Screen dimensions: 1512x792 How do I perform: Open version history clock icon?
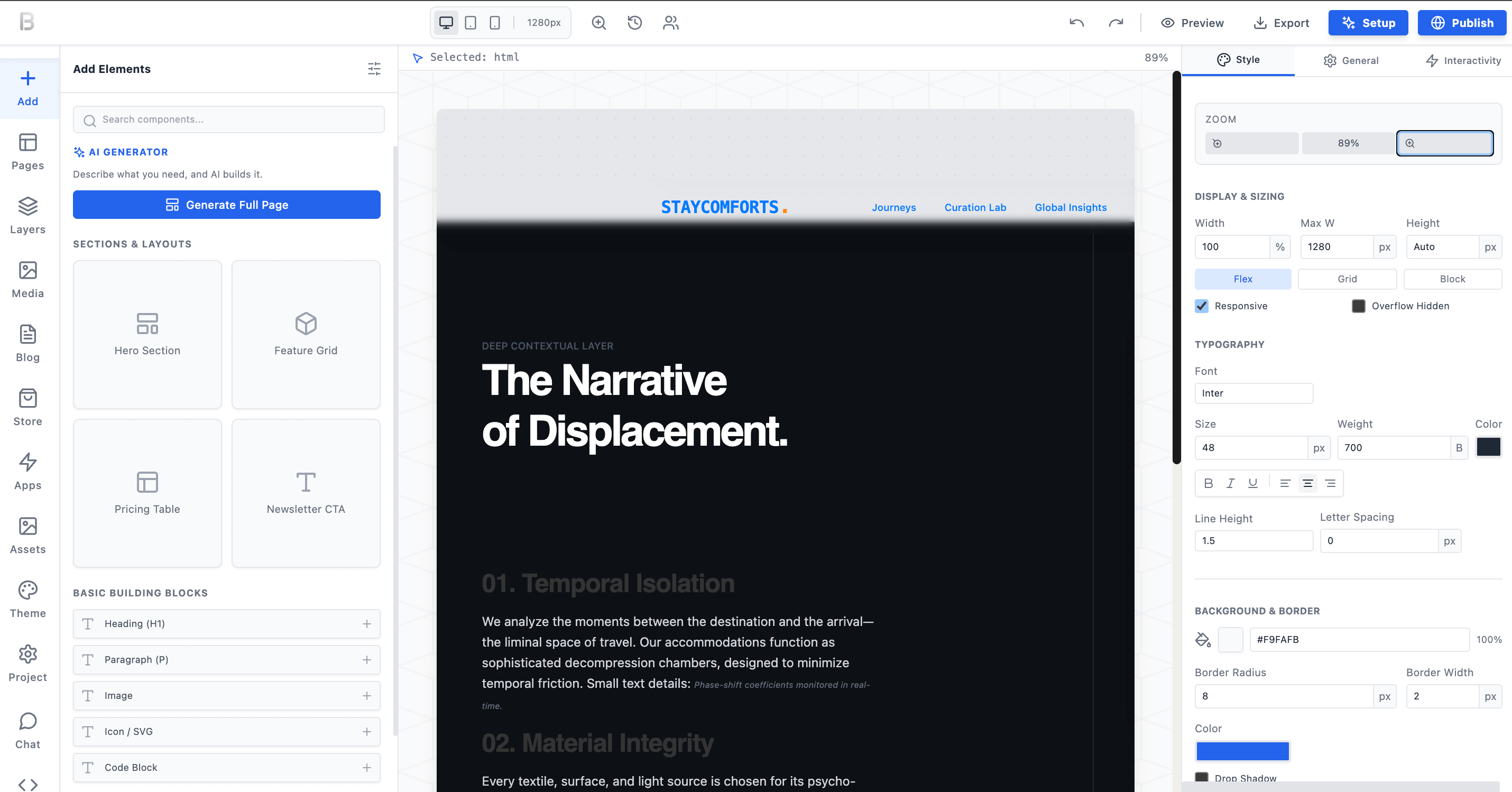[634, 23]
